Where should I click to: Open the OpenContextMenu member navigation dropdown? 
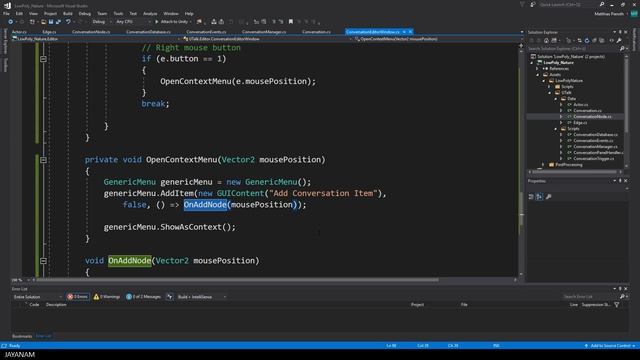[x=437, y=39]
